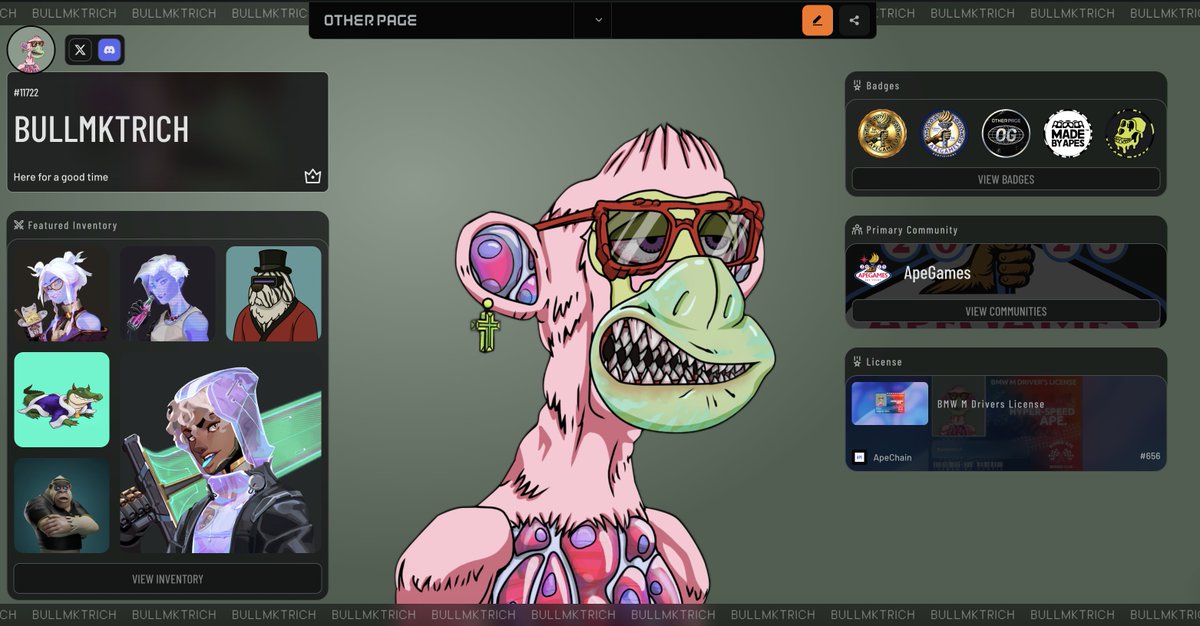Select the Made By Apes badge
The width and height of the screenshot is (1200, 626).
[x=1068, y=134]
